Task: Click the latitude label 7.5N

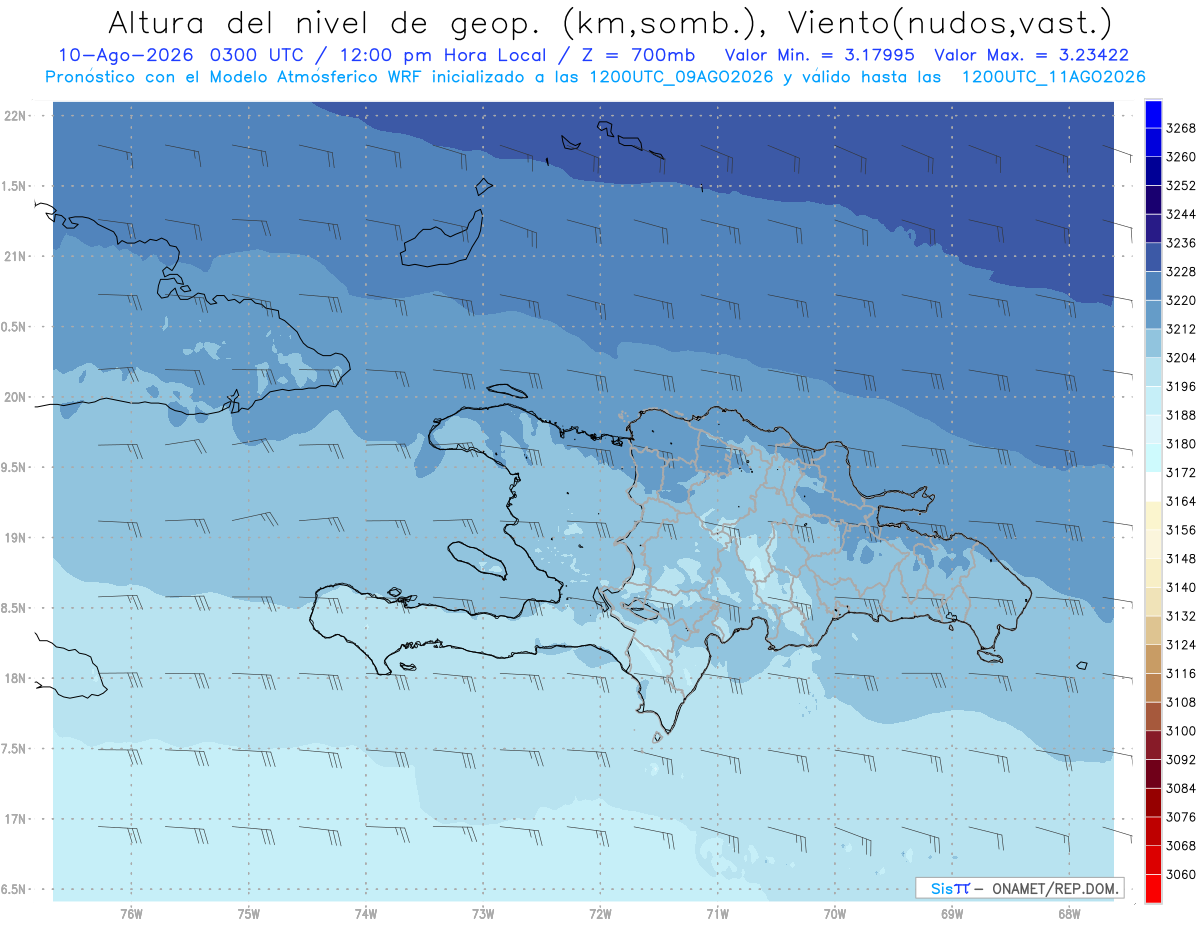Action: tap(14, 749)
